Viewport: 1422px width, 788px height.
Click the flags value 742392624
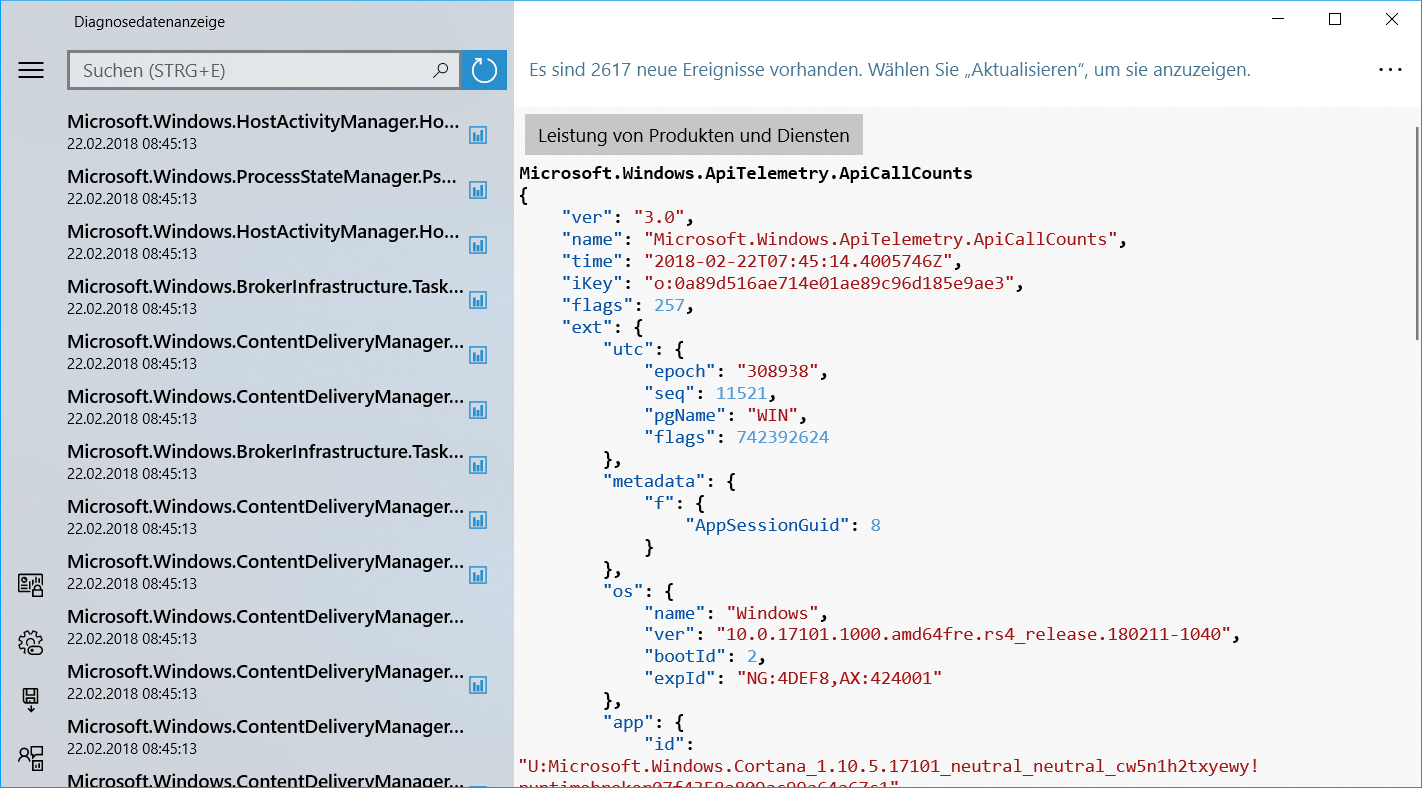coord(782,437)
